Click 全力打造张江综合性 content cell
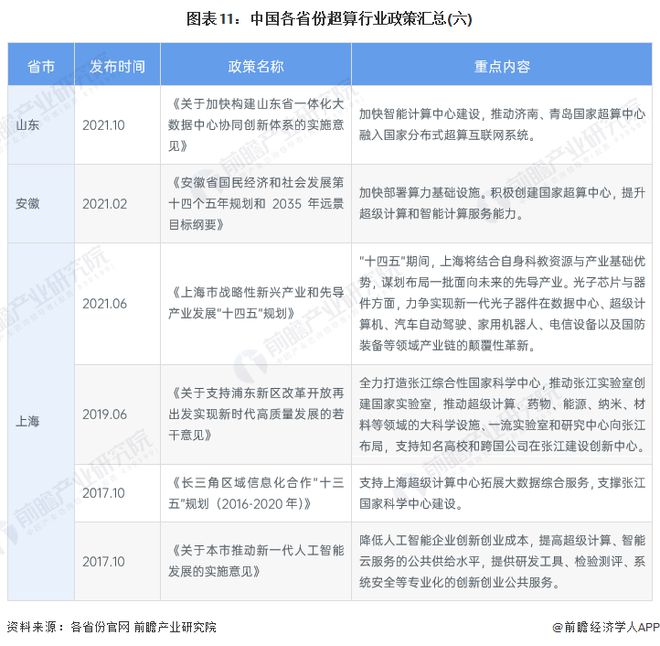This screenshot has width=660, height=646. coord(502,414)
